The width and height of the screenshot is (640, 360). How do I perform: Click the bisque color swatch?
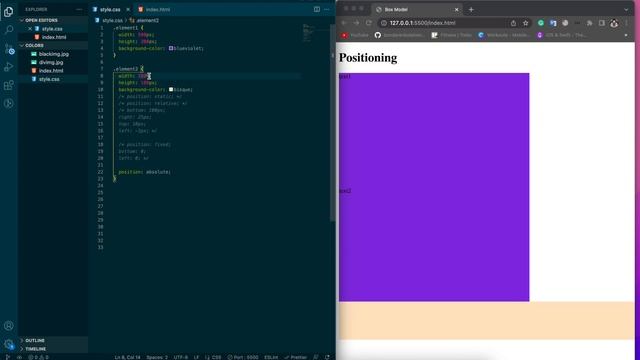(x=171, y=89)
